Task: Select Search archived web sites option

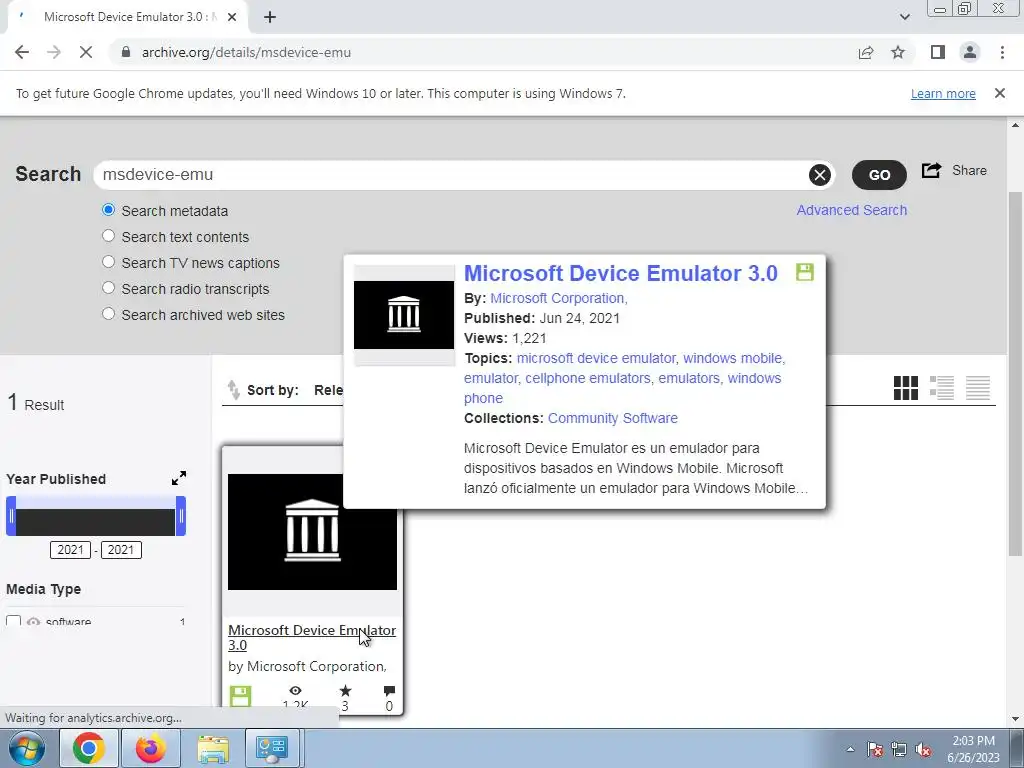Action: (x=108, y=313)
